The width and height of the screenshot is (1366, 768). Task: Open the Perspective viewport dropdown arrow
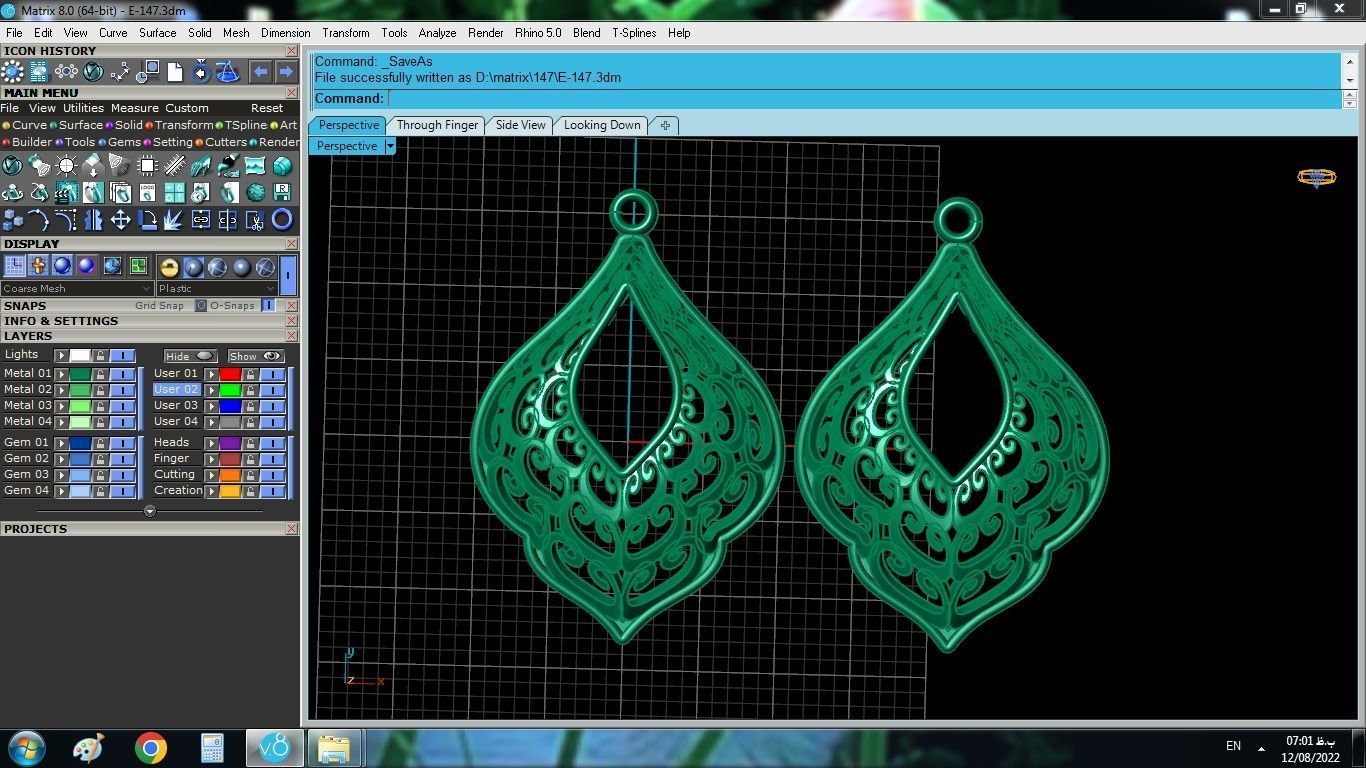click(x=390, y=146)
